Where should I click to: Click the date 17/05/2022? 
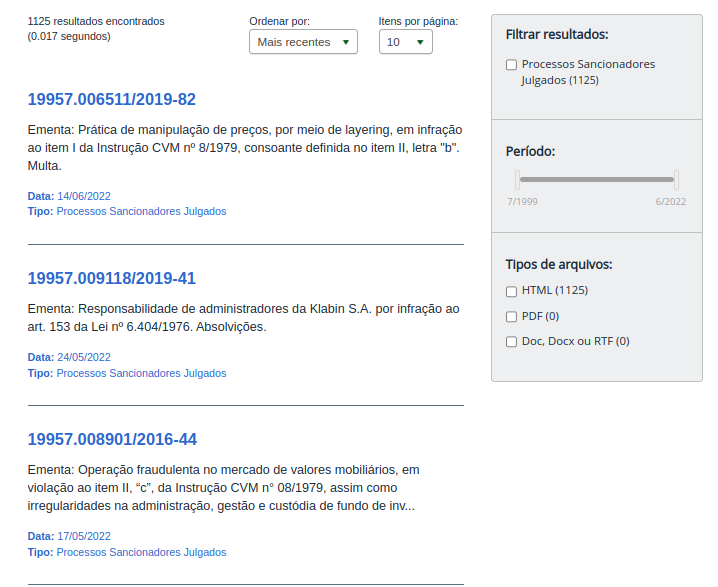(84, 536)
